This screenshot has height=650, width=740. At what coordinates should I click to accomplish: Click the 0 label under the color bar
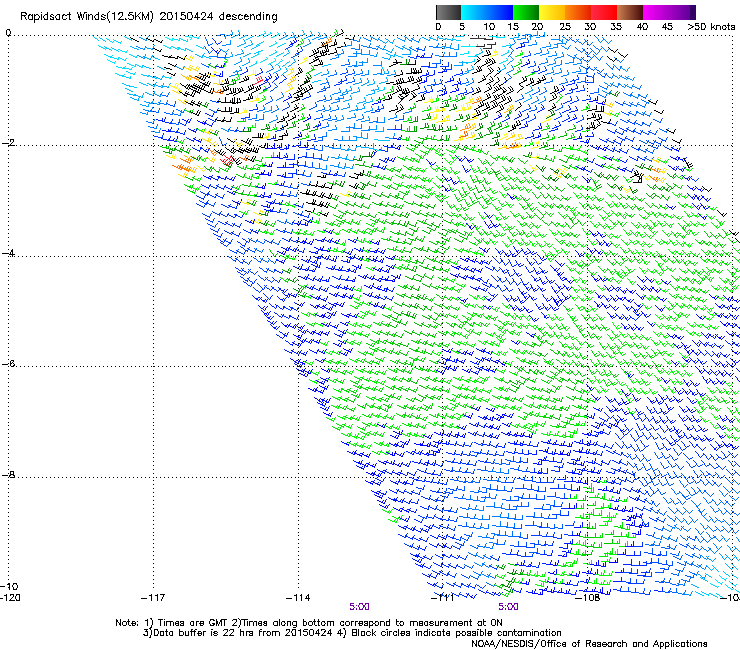click(438, 27)
